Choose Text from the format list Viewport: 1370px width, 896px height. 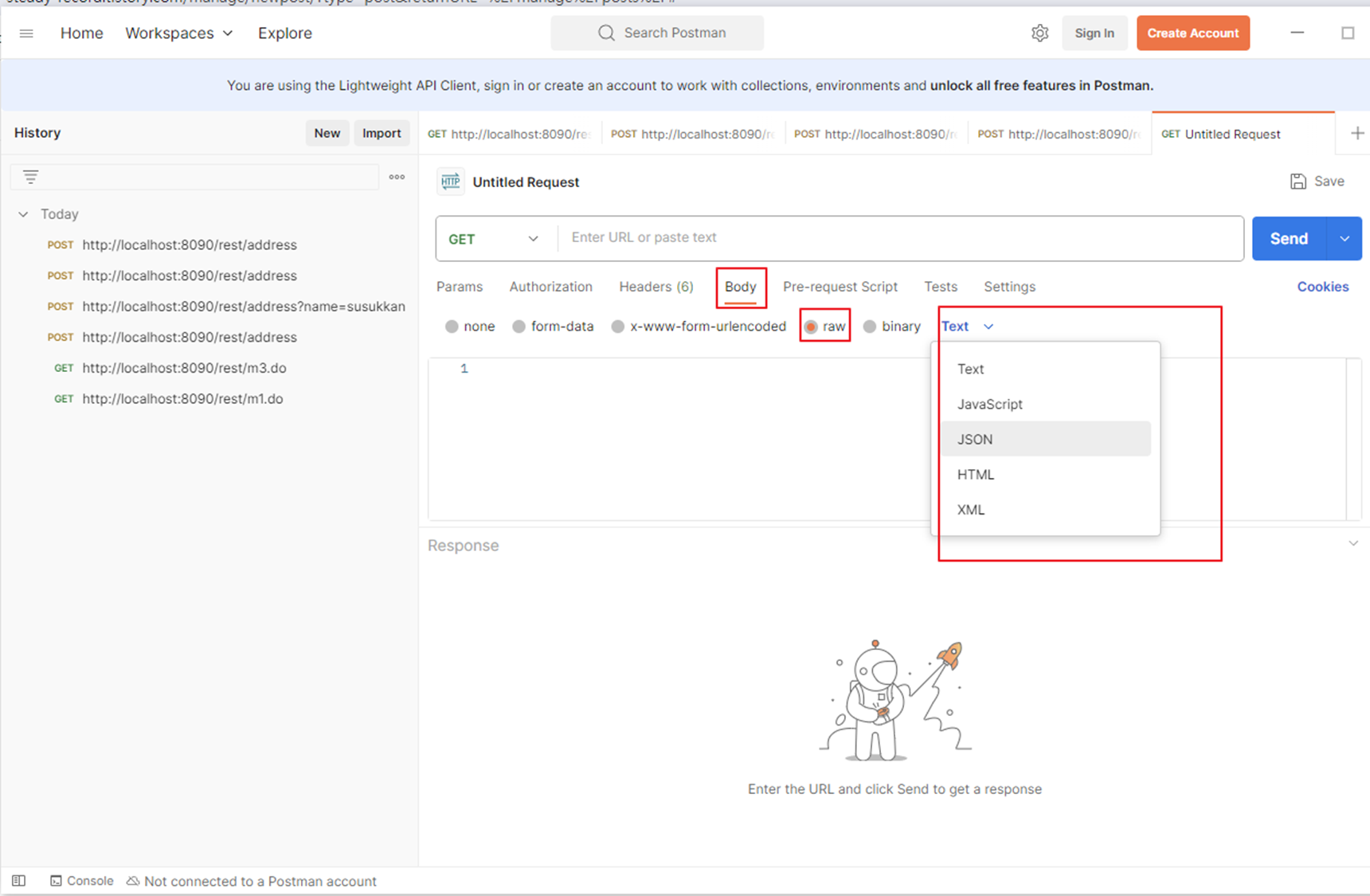1046,369
